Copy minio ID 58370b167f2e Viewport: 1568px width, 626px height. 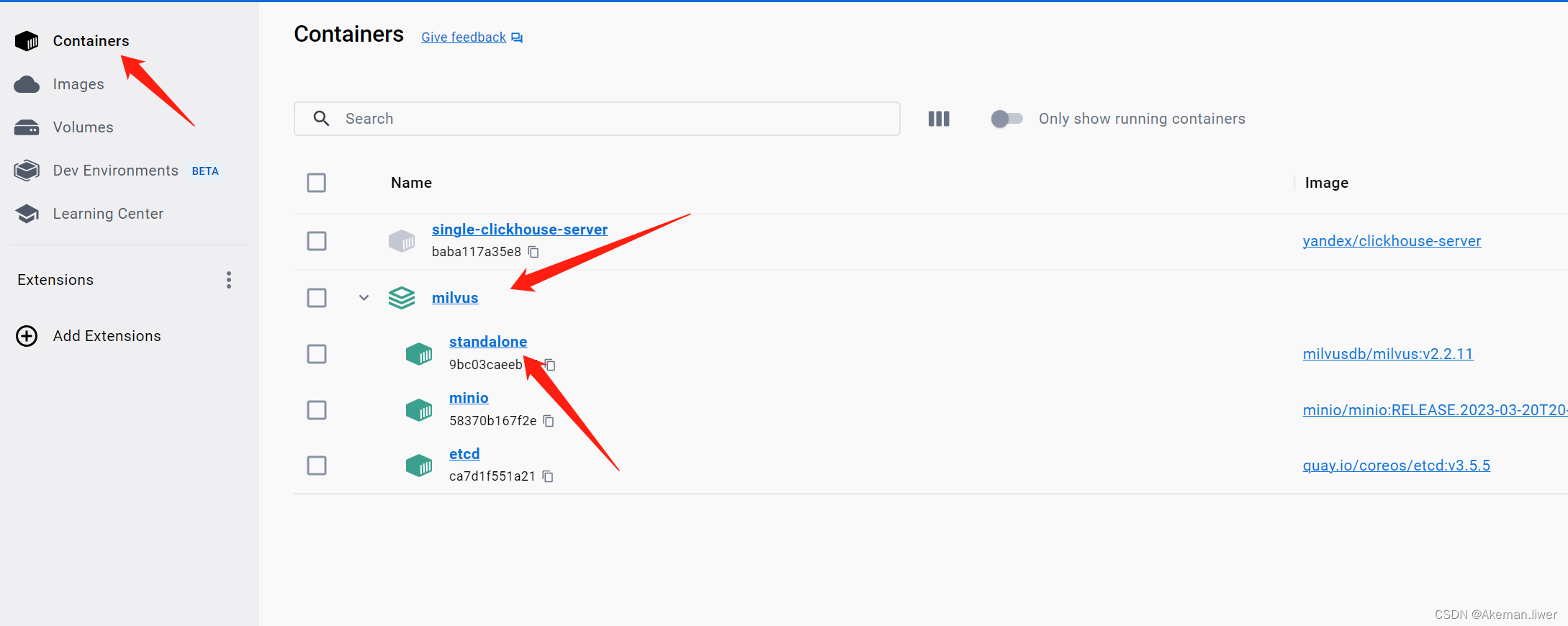click(x=549, y=421)
